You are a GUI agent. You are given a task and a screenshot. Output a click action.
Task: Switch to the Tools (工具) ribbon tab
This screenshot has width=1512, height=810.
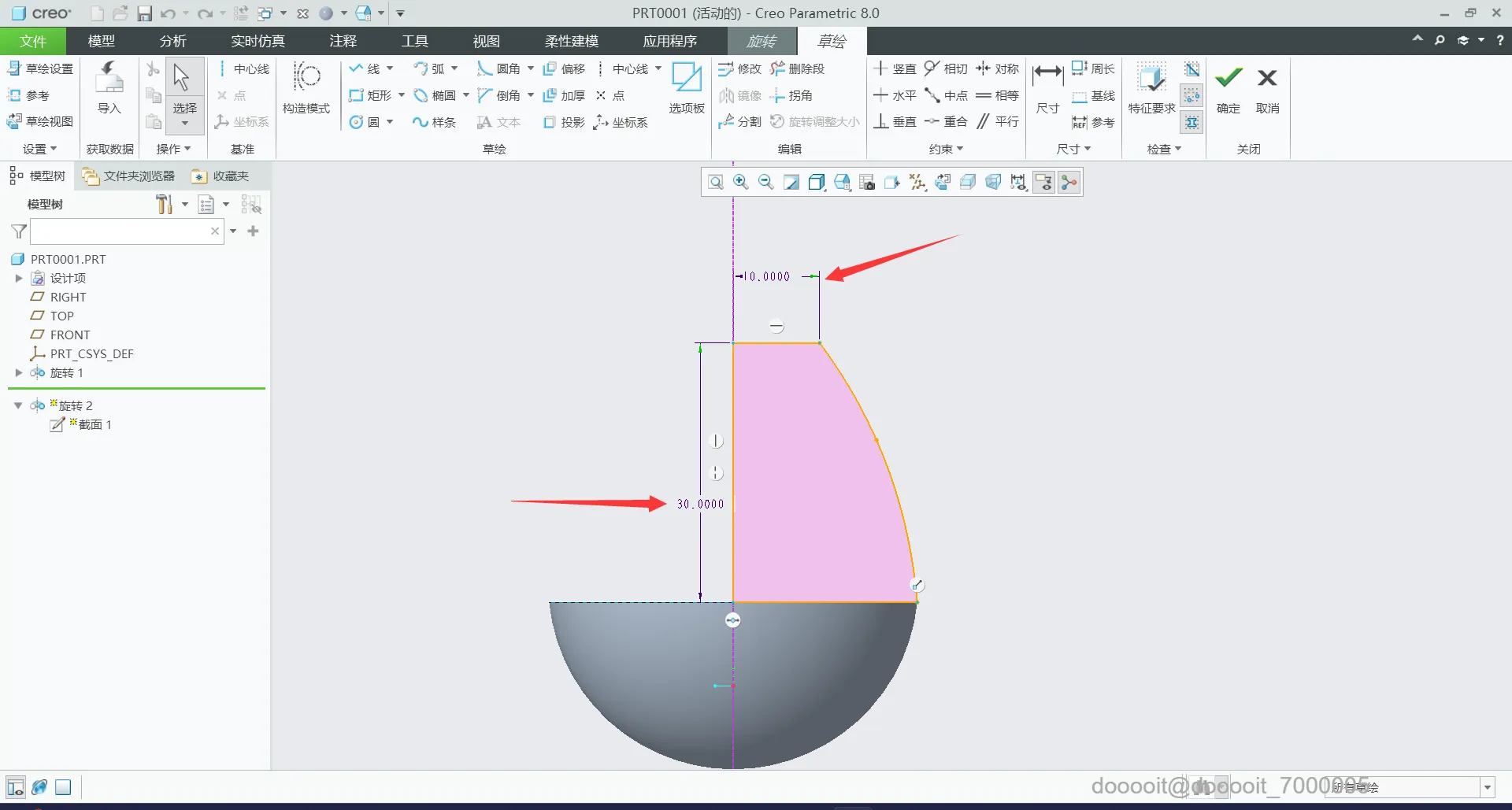415,41
